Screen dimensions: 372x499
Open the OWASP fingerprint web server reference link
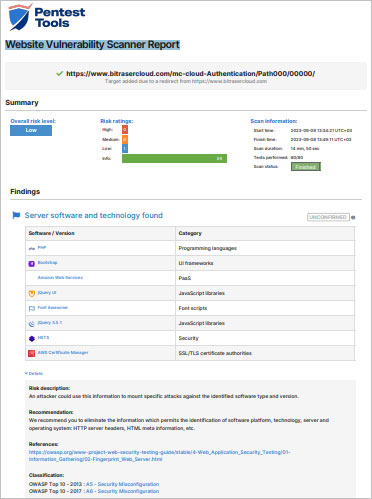coord(159,456)
